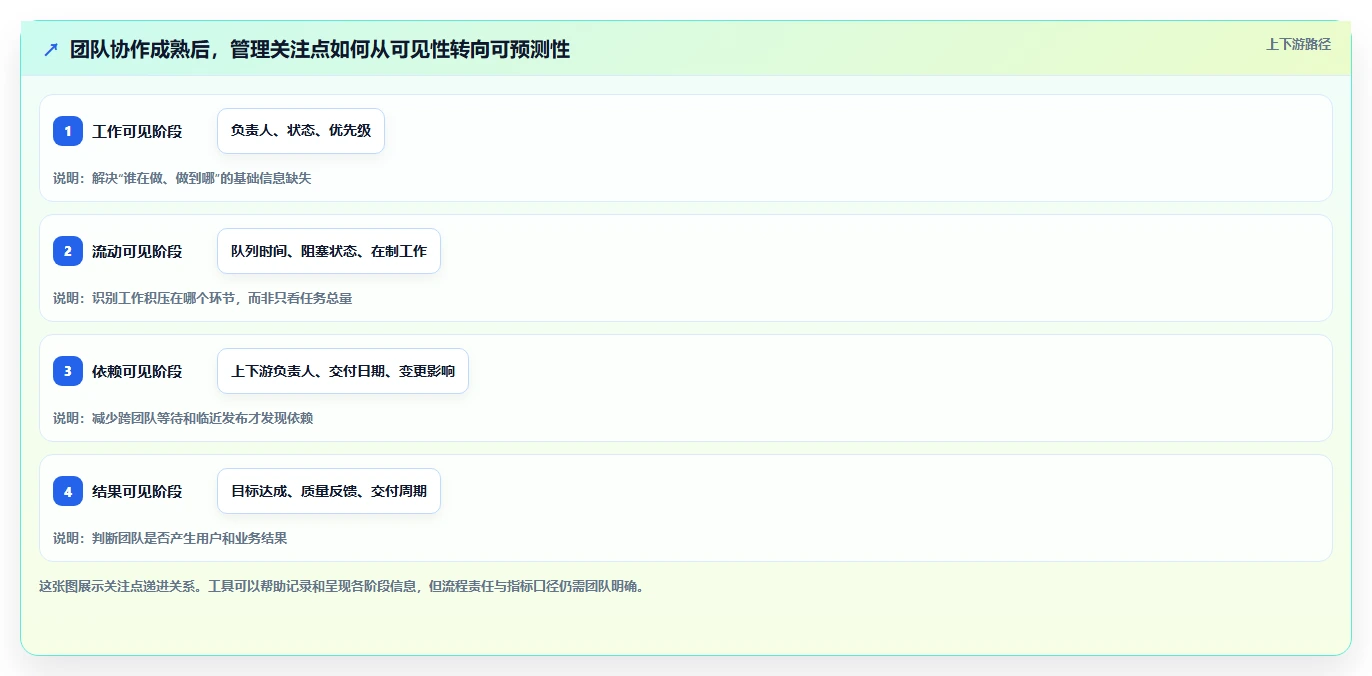
Task: Click the title 团队协作成熟后 heading text
Action: tap(320, 49)
